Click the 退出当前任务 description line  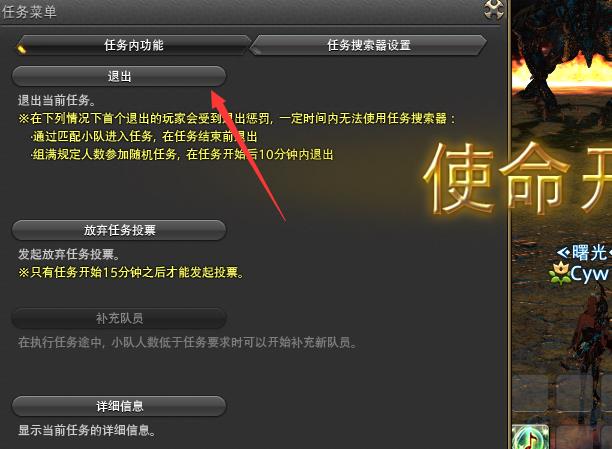tap(57, 100)
